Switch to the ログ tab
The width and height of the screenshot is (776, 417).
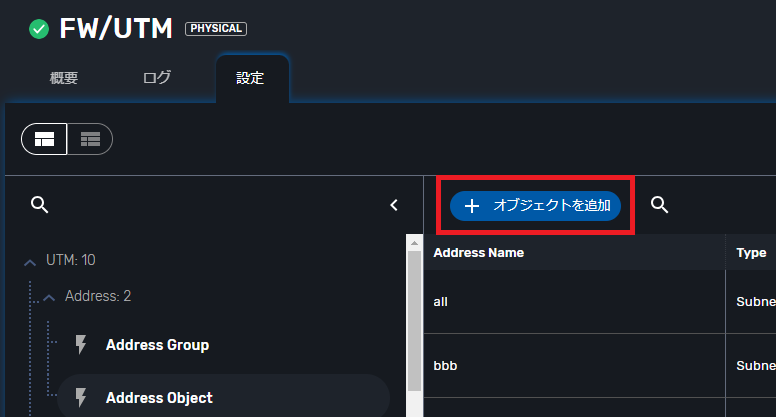pos(157,78)
